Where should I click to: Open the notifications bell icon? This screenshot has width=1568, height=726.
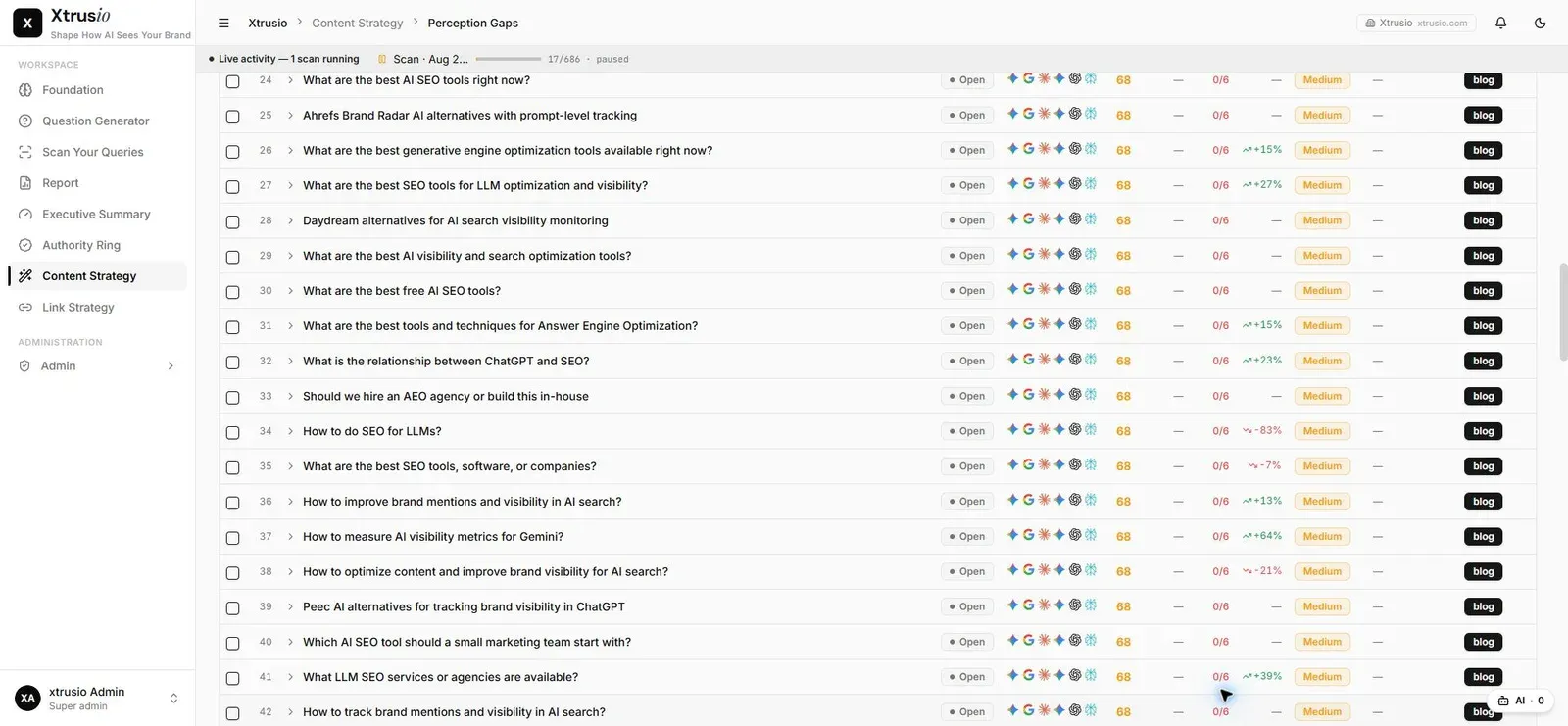pos(1500,23)
